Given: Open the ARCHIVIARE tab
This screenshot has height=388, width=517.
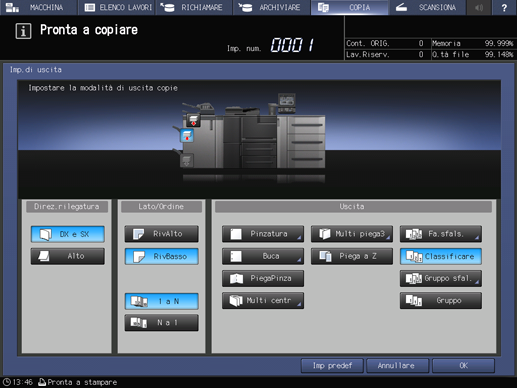Looking at the screenshot, I should [x=272, y=7].
